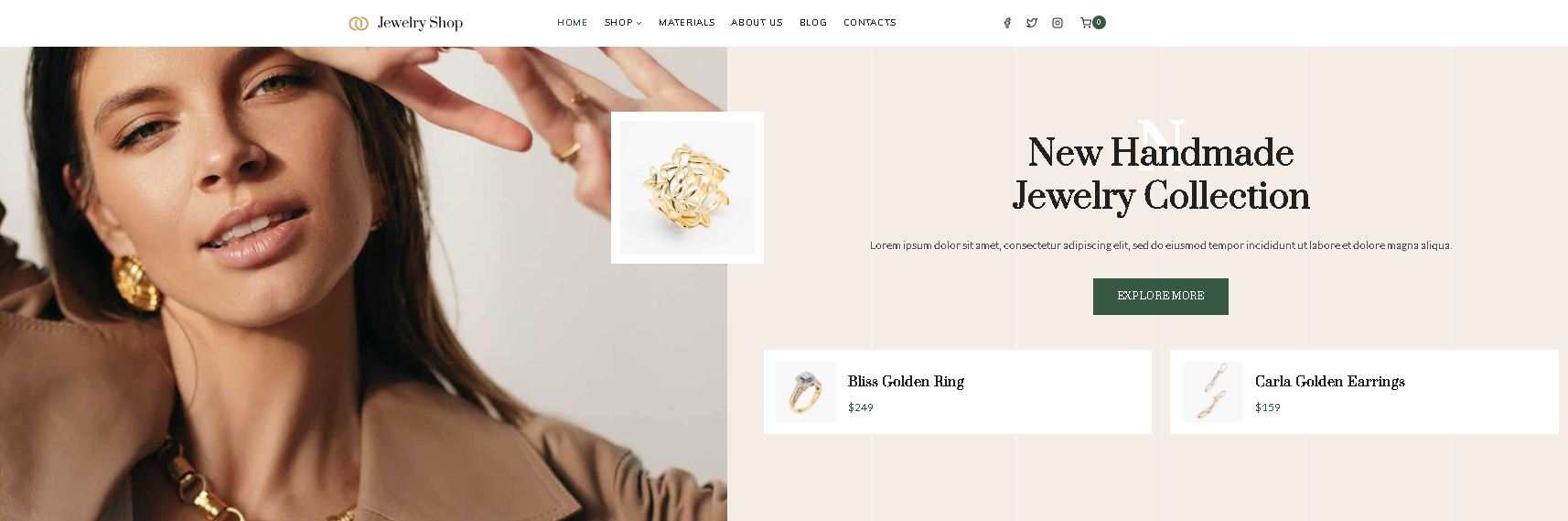Open the Facebook social icon
The image size is (1568, 521).
click(1007, 23)
